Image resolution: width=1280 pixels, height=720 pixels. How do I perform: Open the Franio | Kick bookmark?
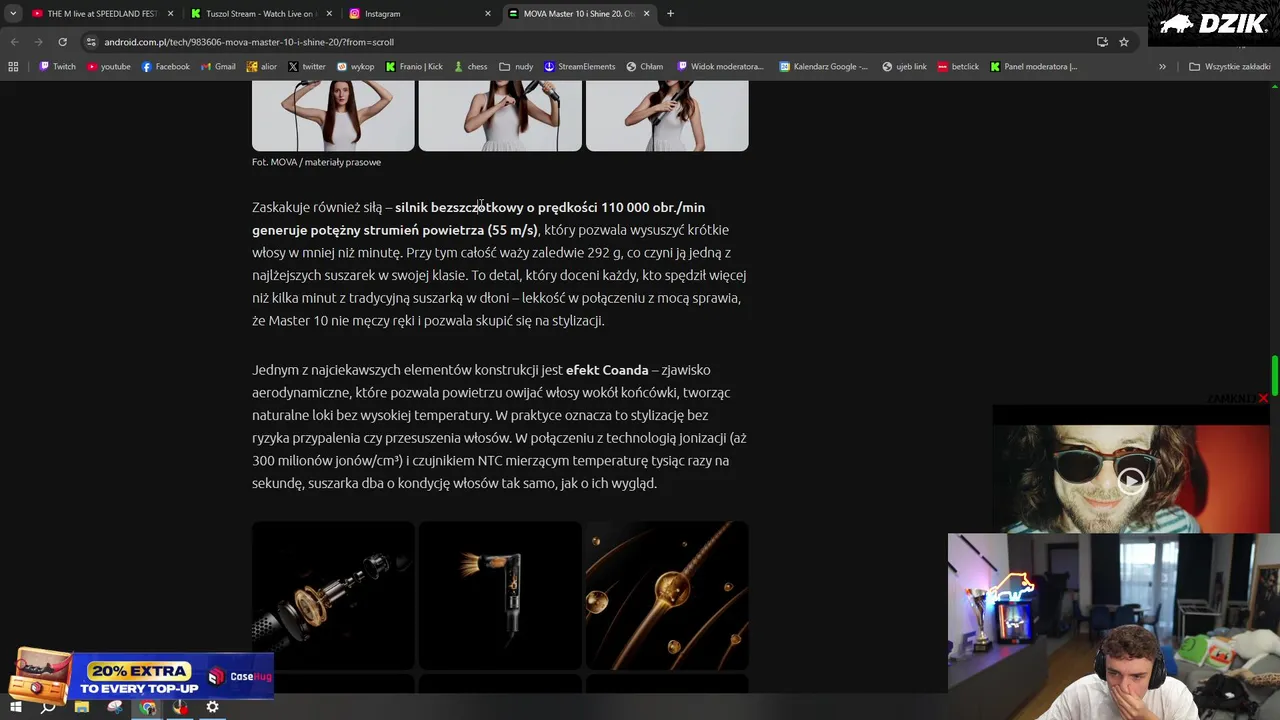414,67
